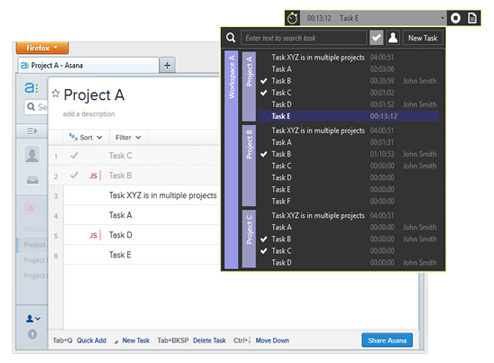Open the account person dropdown in sidebar
494x363 pixels.
click(x=33, y=319)
